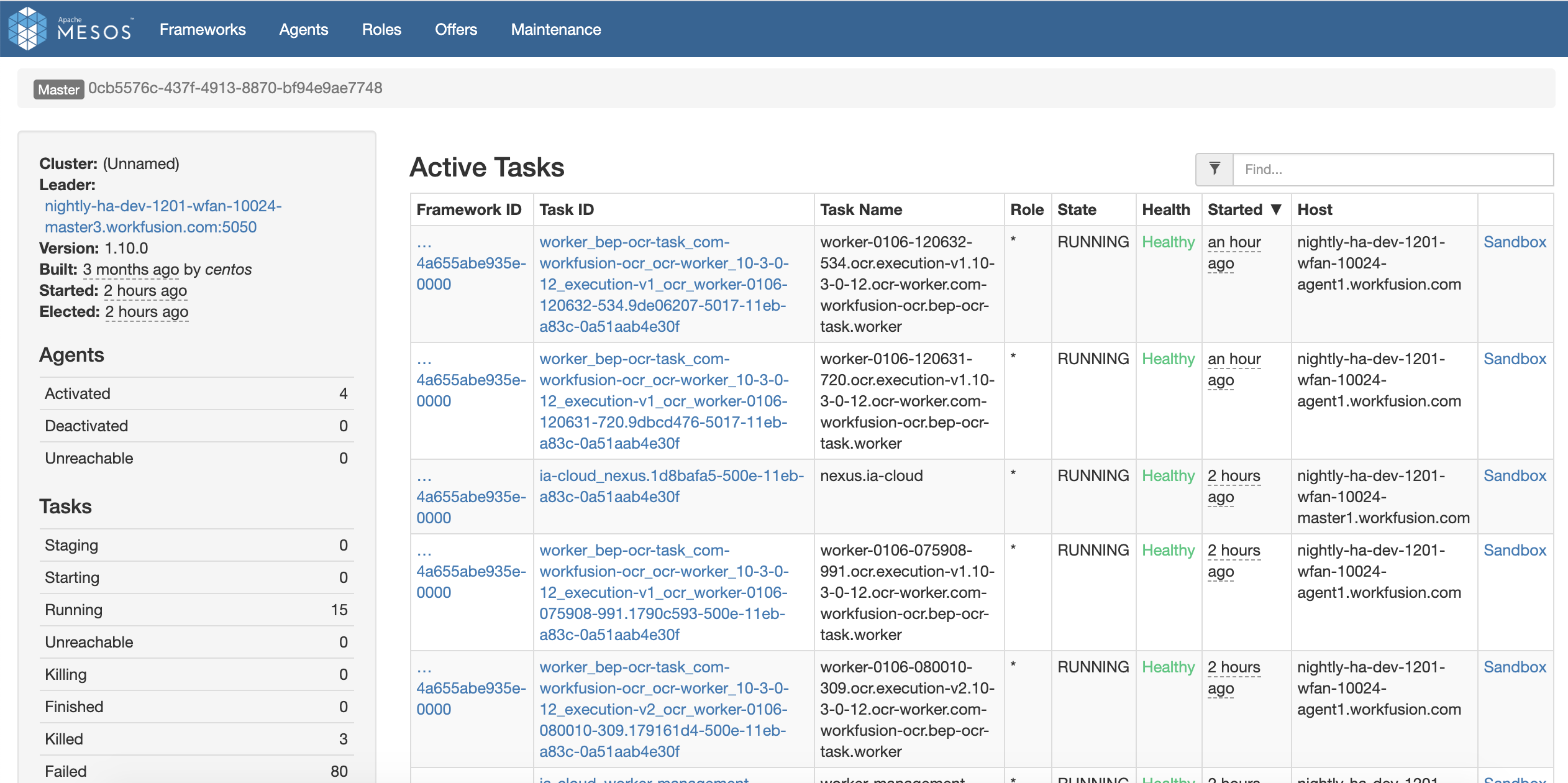The width and height of the screenshot is (1568, 783).
Task: Click the Killing tasks row
Action: coord(196,674)
